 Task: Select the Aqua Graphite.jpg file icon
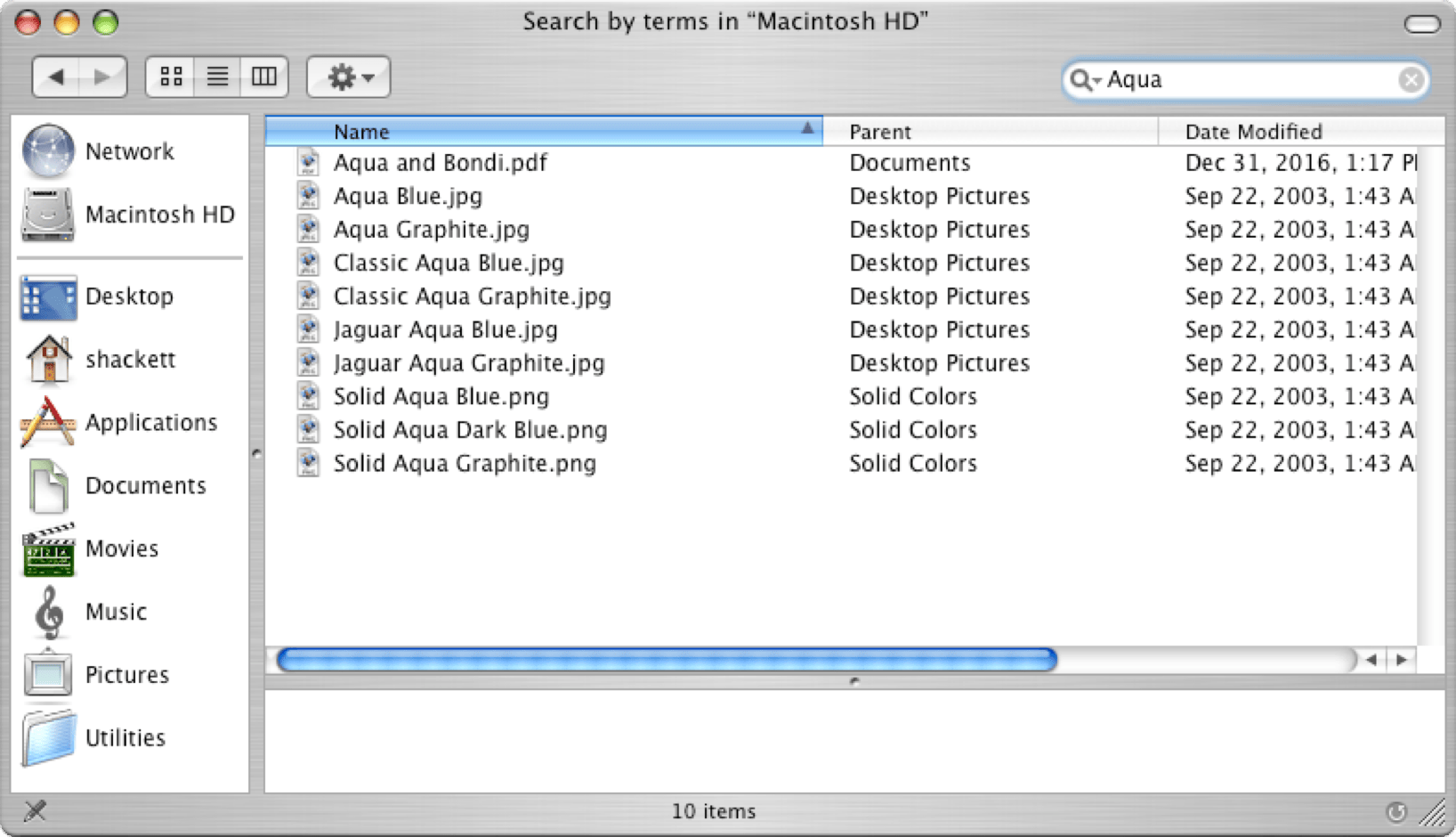coord(308,230)
